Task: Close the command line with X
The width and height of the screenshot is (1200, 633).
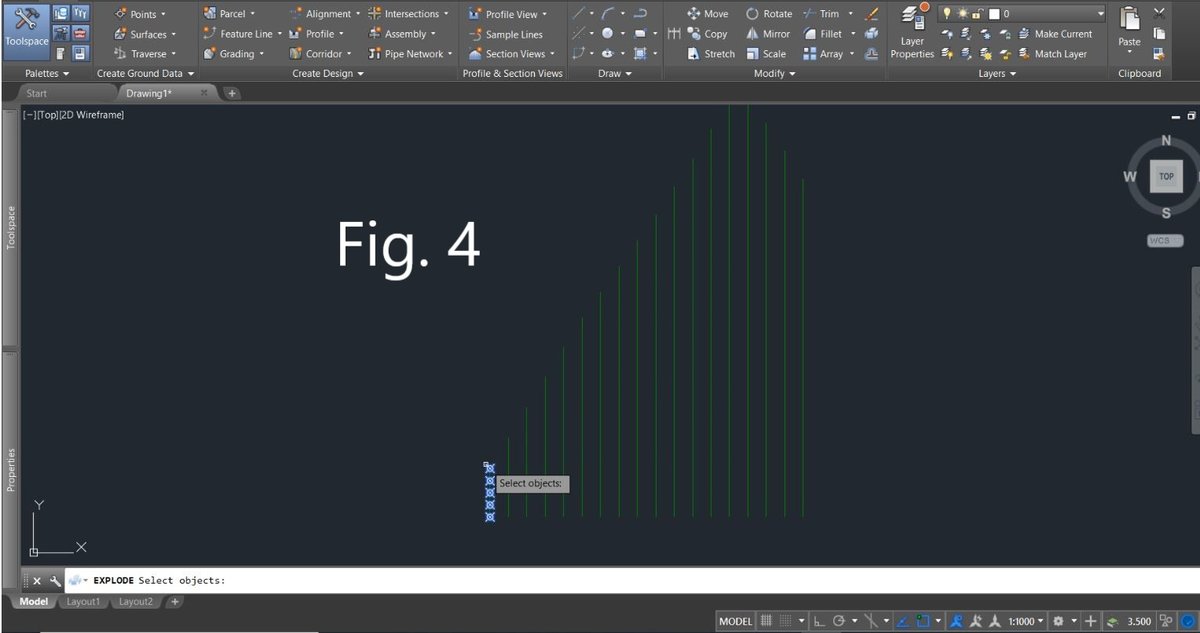Action: pos(37,580)
